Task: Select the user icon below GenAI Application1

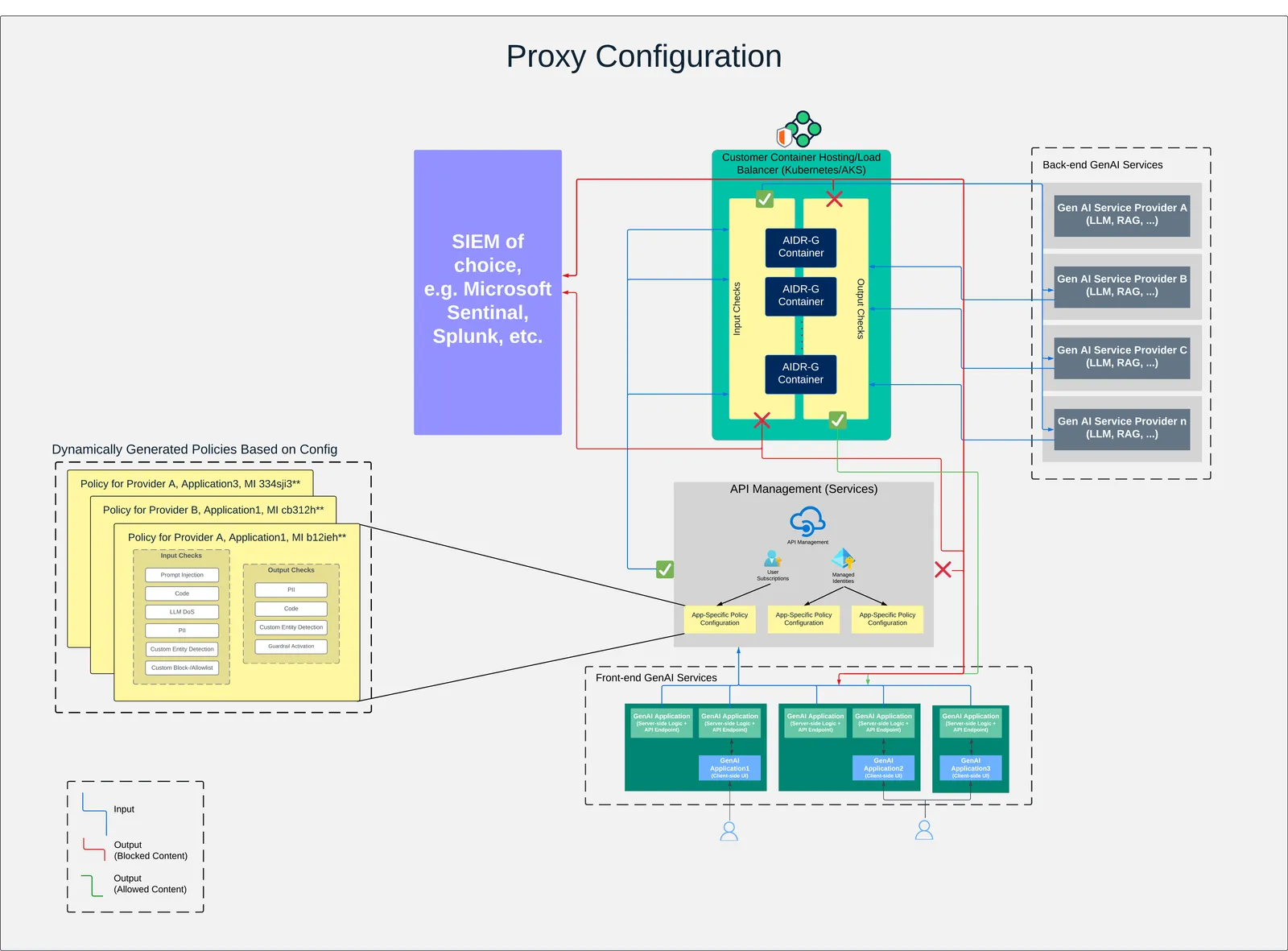Action: (x=729, y=831)
